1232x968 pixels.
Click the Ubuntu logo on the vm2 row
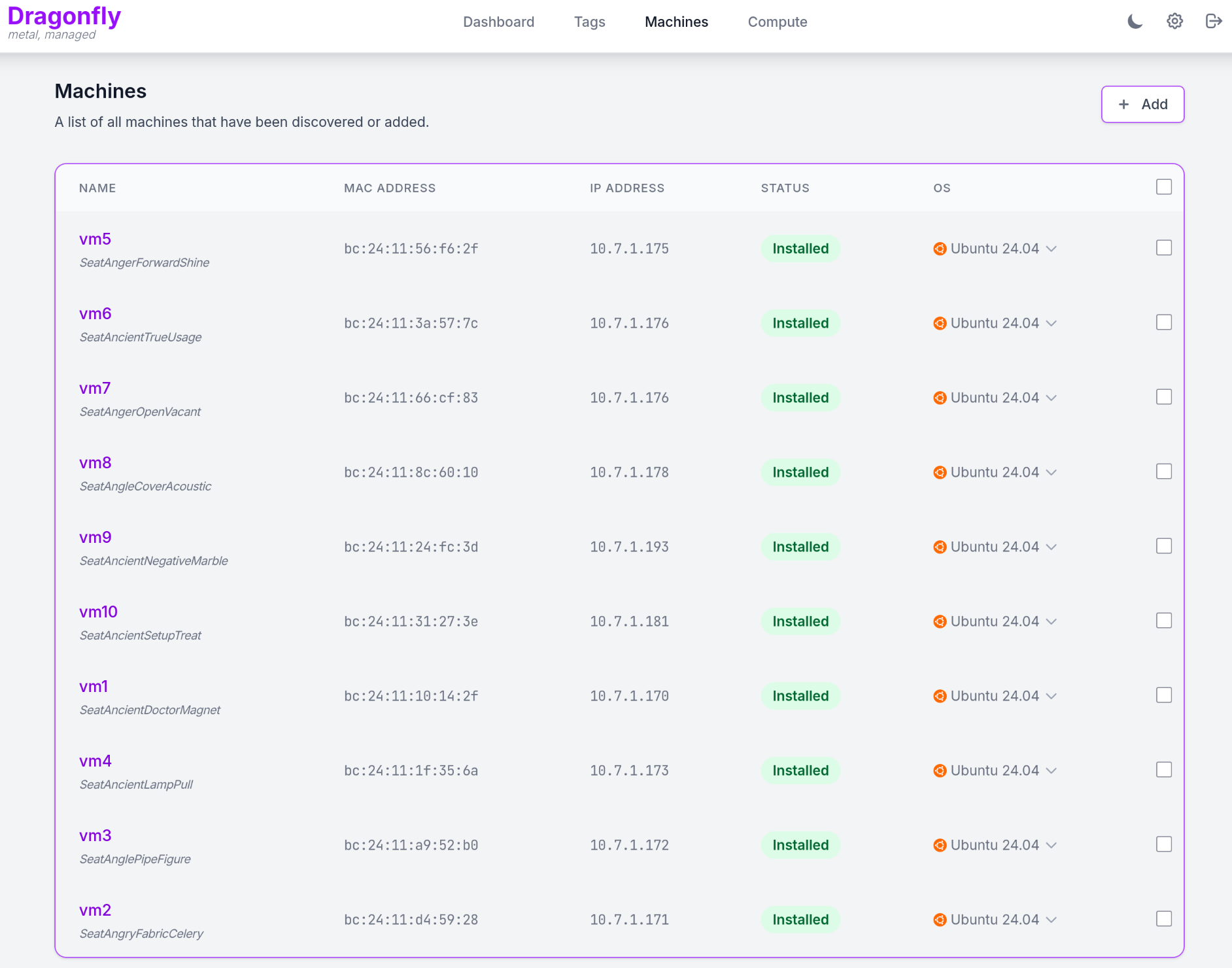940,919
